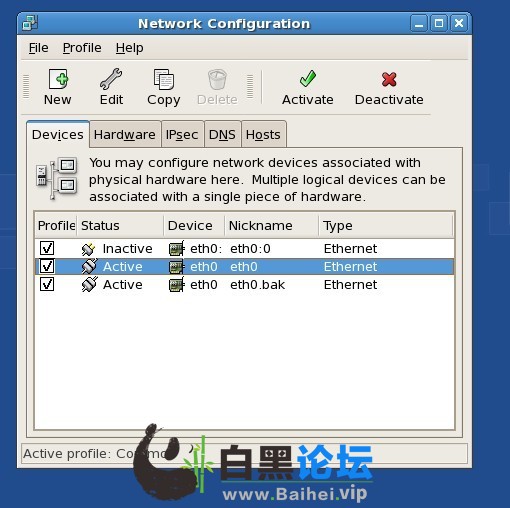Select the eth0.bak device row

coord(244,285)
